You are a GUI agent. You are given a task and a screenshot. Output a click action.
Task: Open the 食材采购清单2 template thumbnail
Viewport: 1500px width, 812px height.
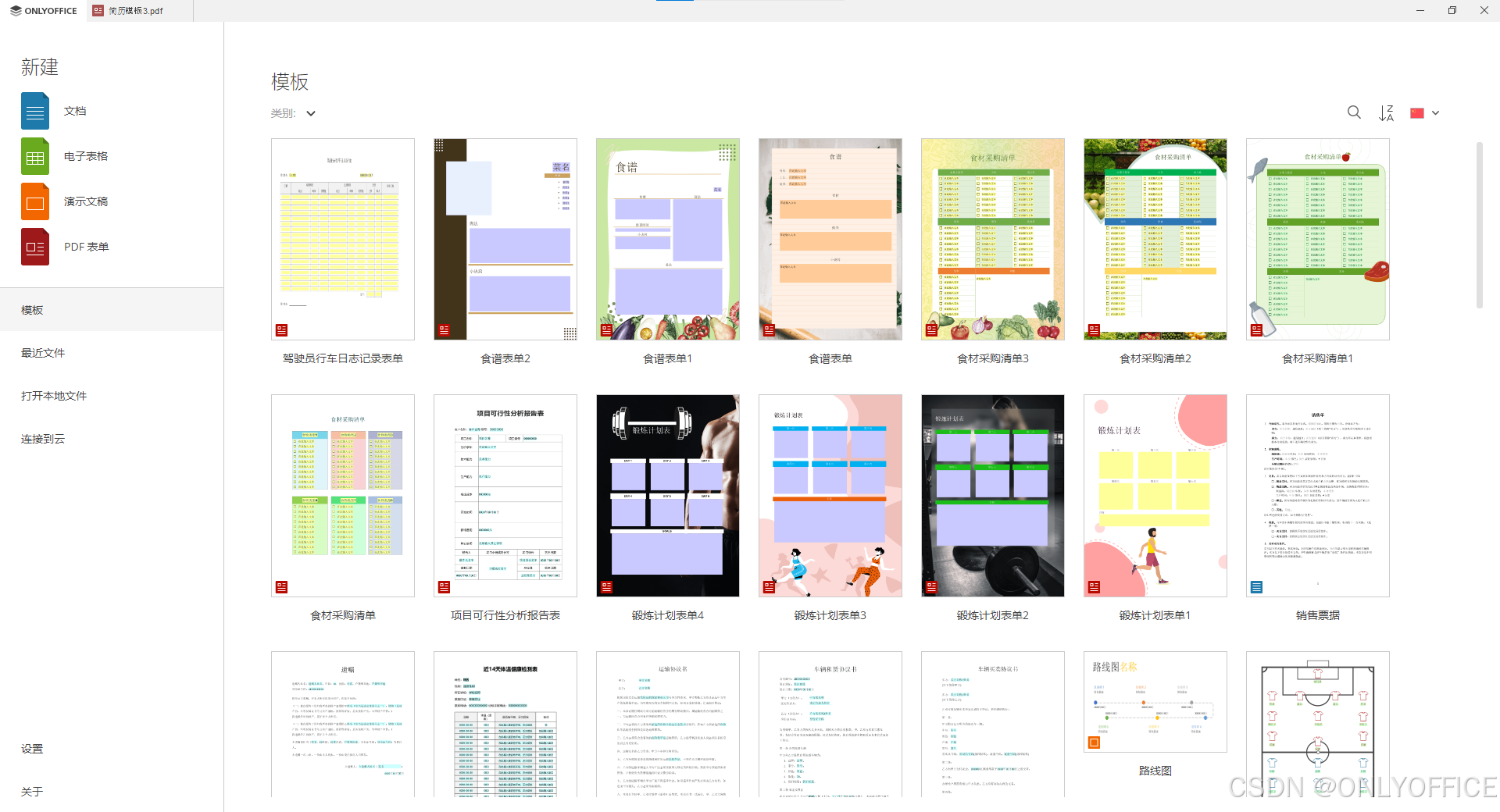[1155, 240]
